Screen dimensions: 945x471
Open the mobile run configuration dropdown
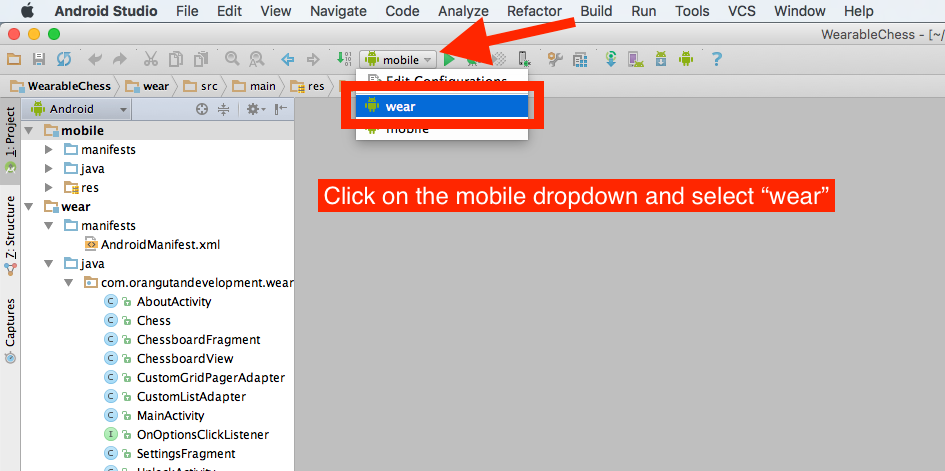click(x=398, y=60)
